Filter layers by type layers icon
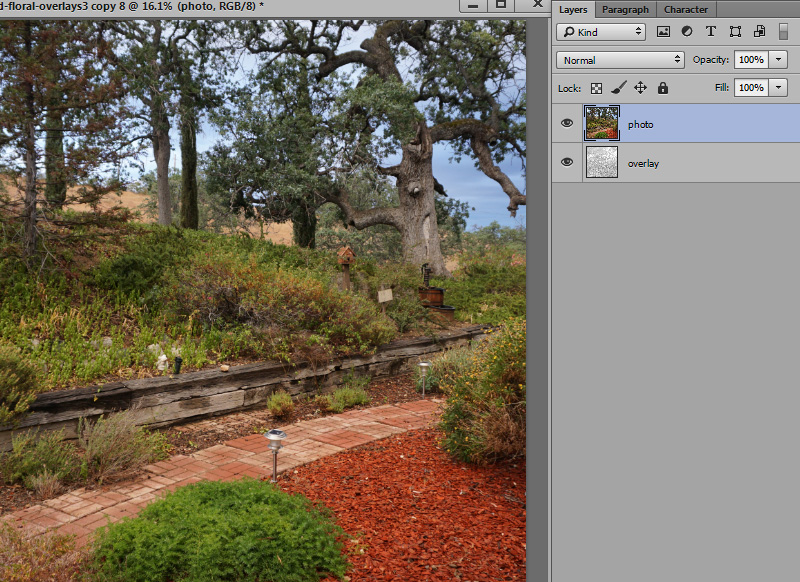 tap(711, 32)
